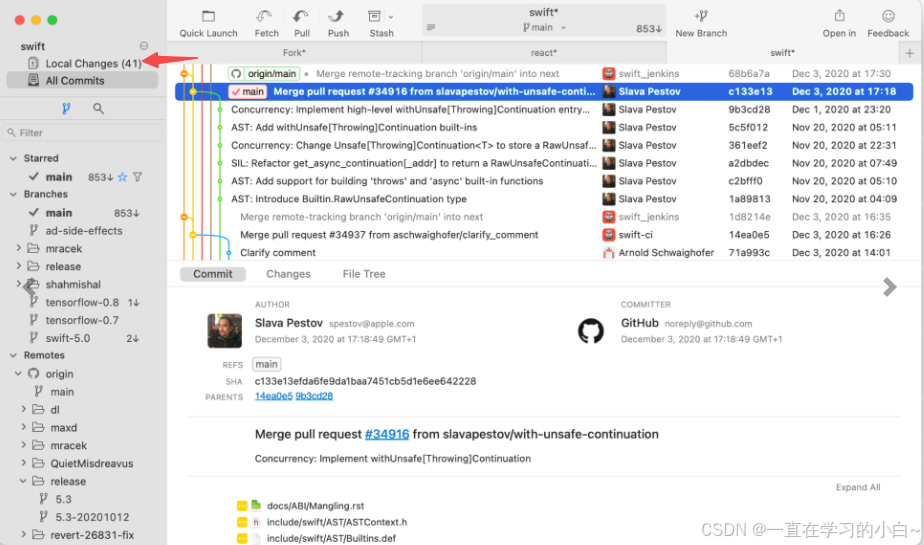924x545 pixels.
Task: Open changed file include/swift/AST/ASTContext.h
Action: 336,522
